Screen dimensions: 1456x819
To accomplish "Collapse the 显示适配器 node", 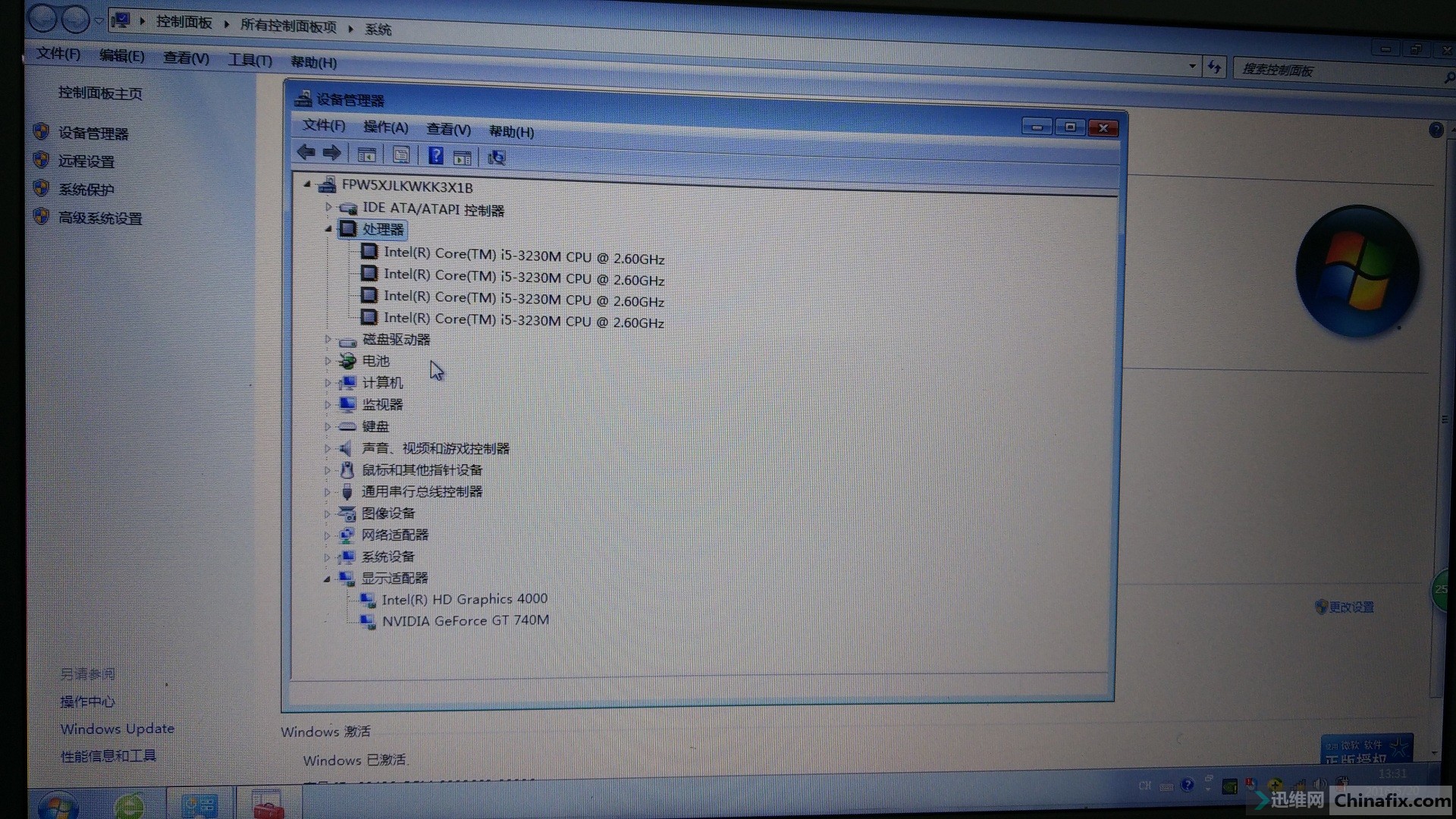I will tap(327, 579).
